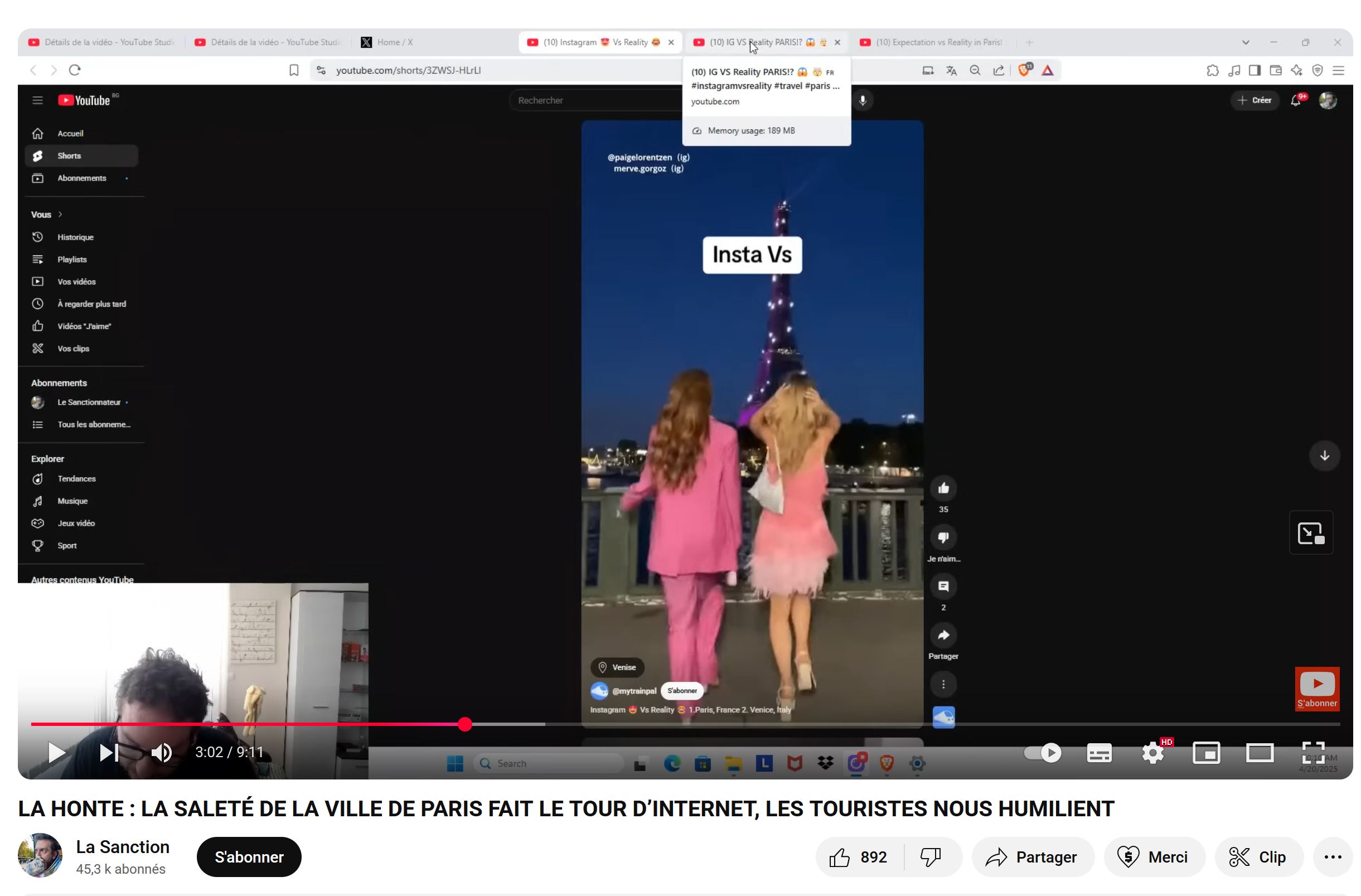Enter fullscreen mode in the player
The height and width of the screenshot is (896, 1361).
point(1314,753)
